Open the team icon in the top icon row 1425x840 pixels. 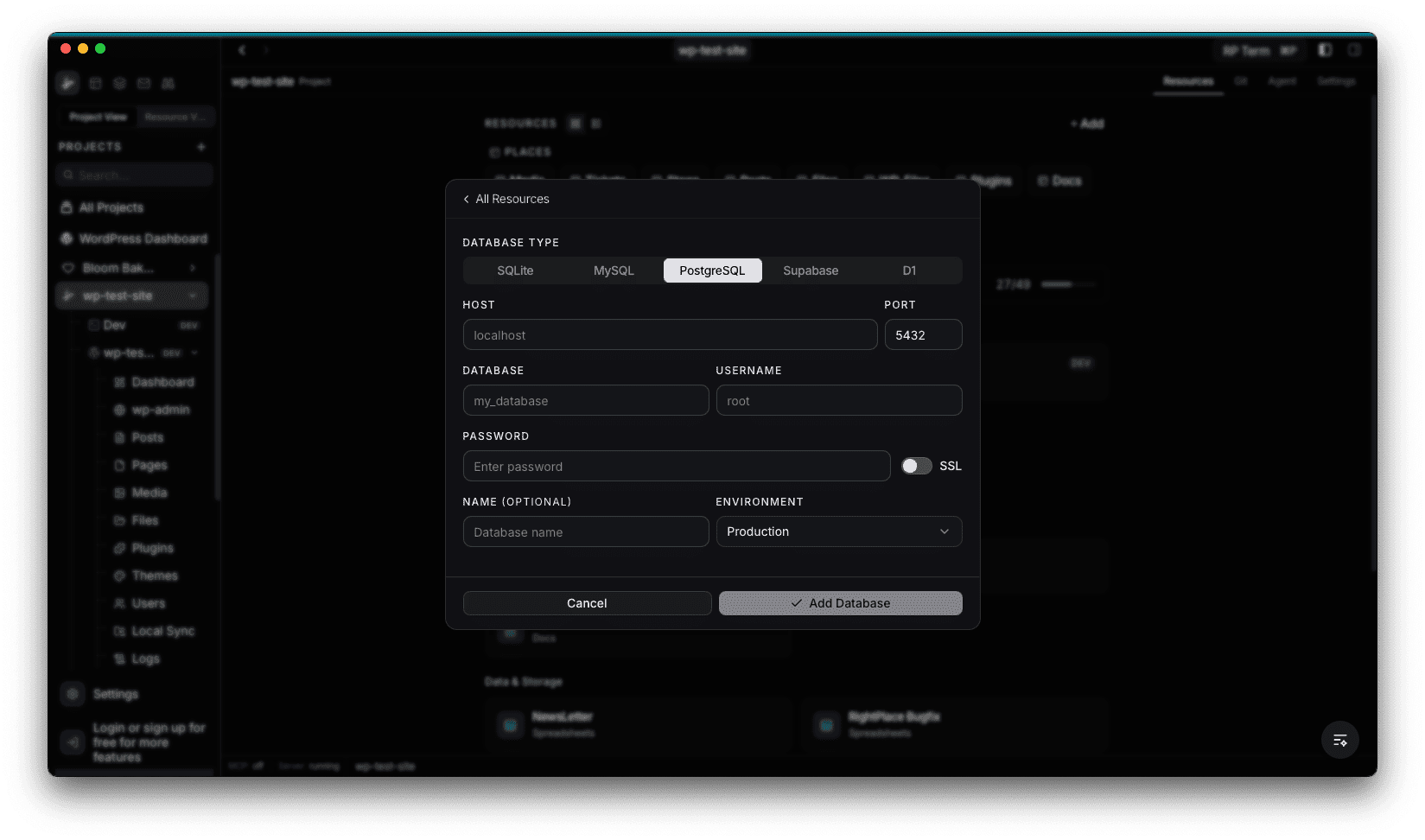tap(169, 83)
